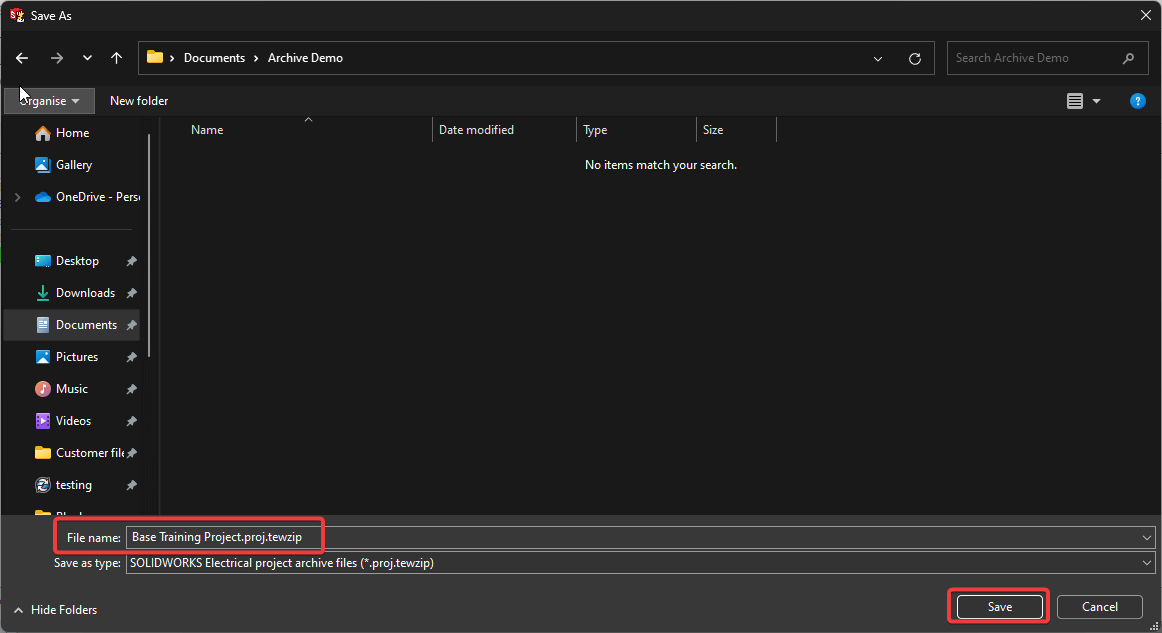Sort files by Date modified column
Screen dimensions: 1162x633
[x=476, y=130]
